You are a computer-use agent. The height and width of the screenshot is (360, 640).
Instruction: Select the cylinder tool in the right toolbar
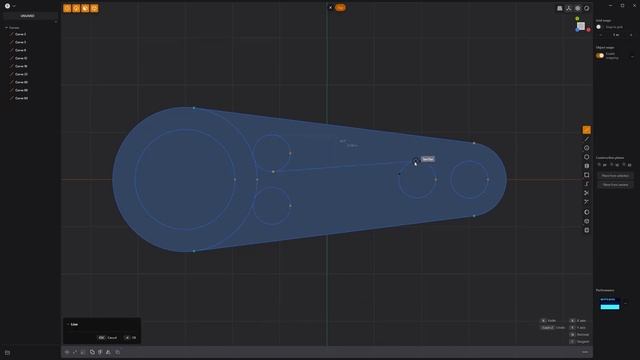(x=587, y=221)
